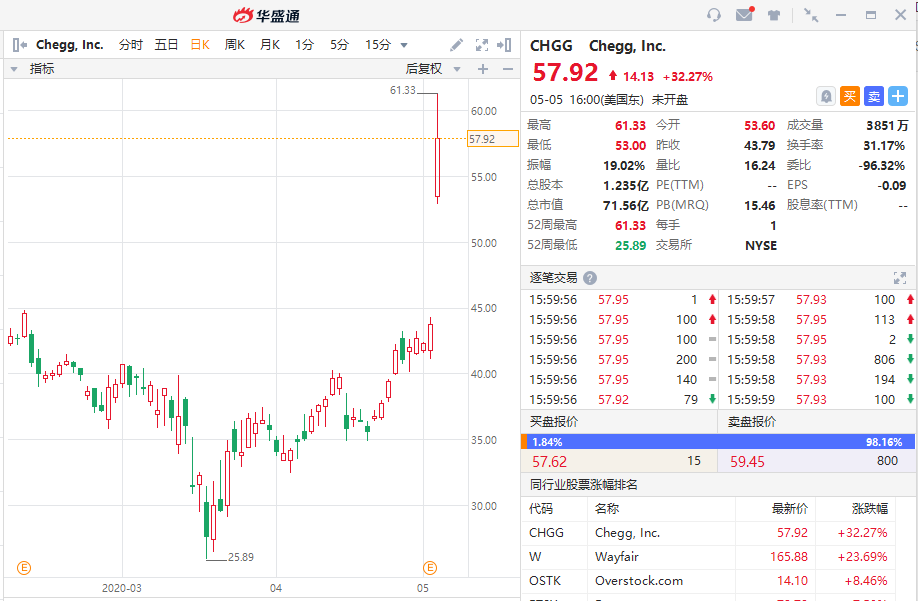This screenshot has height=601, width=918.
Task: Click the blue 卖 sell button
Action: point(874,96)
